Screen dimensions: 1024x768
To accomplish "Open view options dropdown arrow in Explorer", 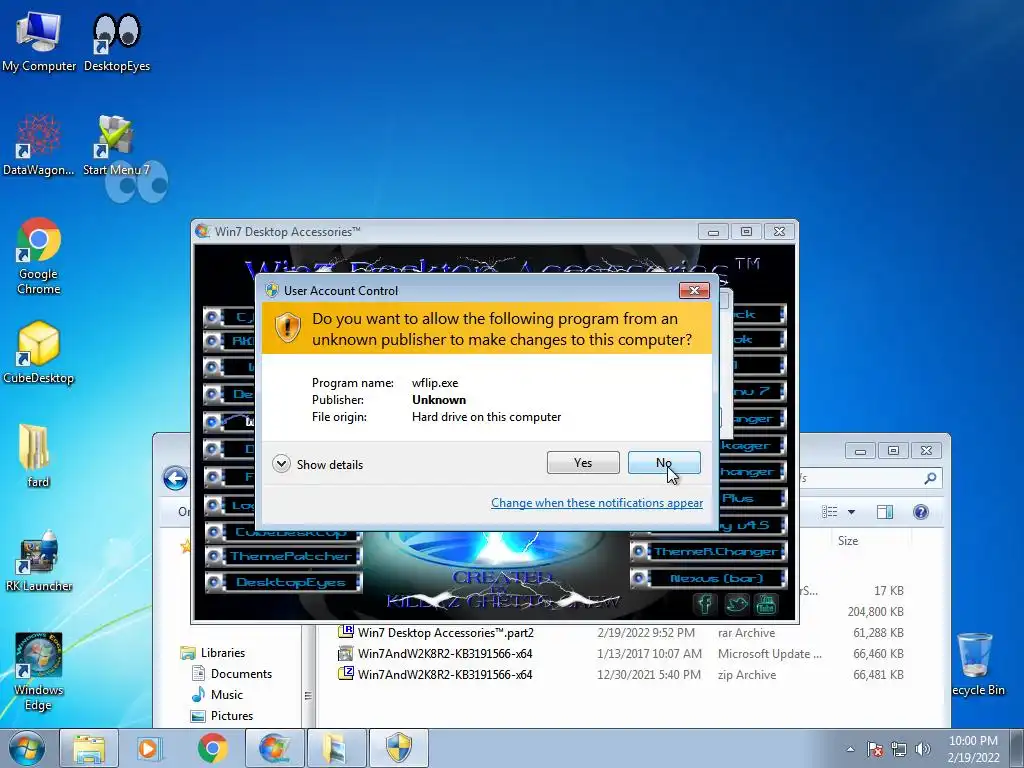I will (x=851, y=512).
